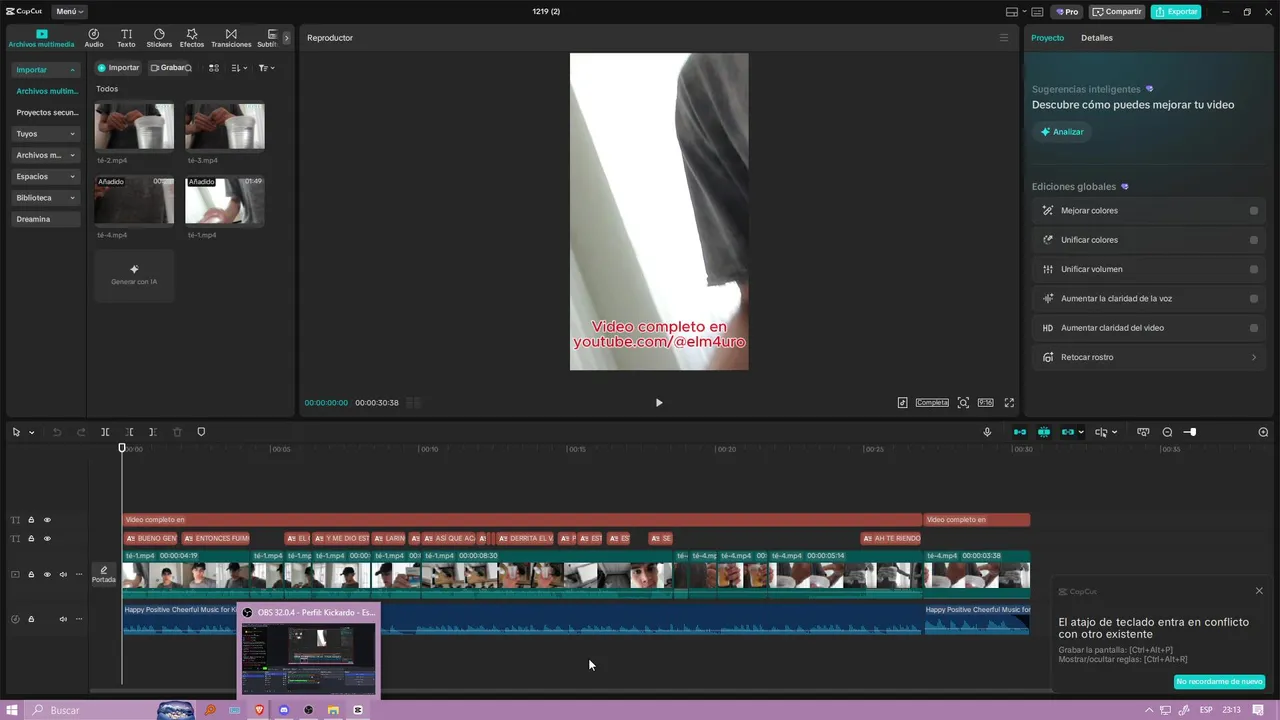Image resolution: width=1280 pixels, height=720 pixels.
Task: Click the Portada cover button
Action: click(x=104, y=575)
